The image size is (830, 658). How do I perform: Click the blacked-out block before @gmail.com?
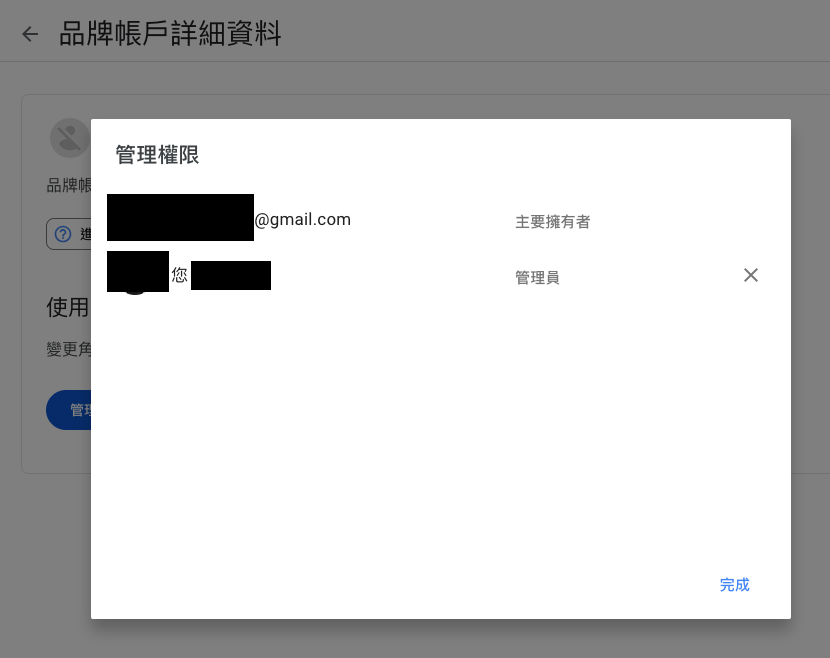coord(181,218)
